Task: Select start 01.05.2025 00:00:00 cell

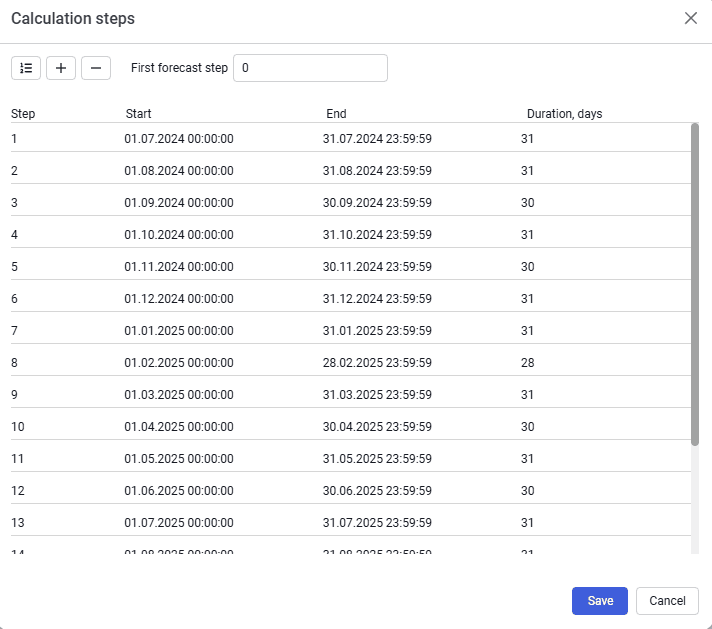Action: pyautogui.click(x=179, y=459)
